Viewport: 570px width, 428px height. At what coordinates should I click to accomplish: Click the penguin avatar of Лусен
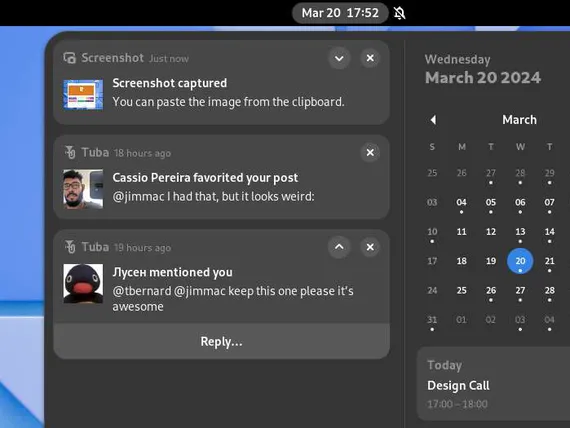[83, 284]
